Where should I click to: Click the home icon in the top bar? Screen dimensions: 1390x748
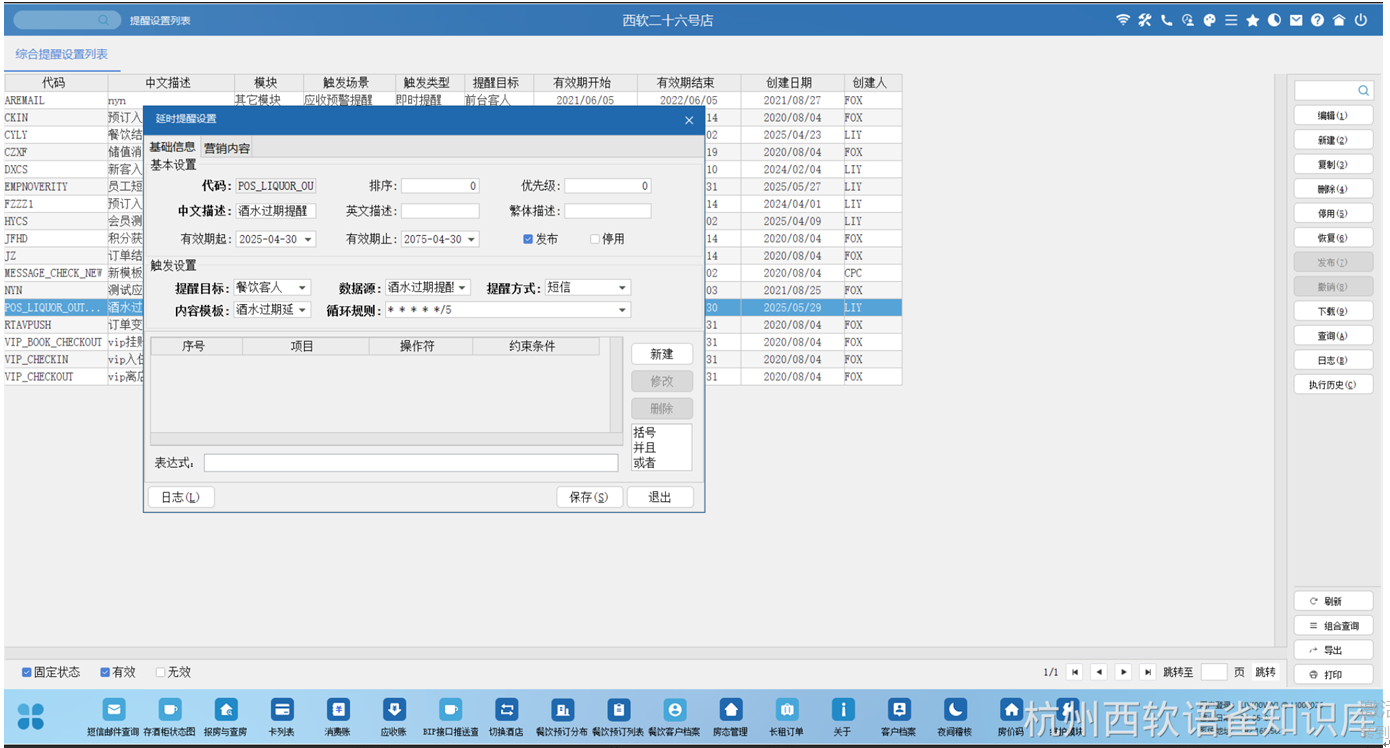1339,20
